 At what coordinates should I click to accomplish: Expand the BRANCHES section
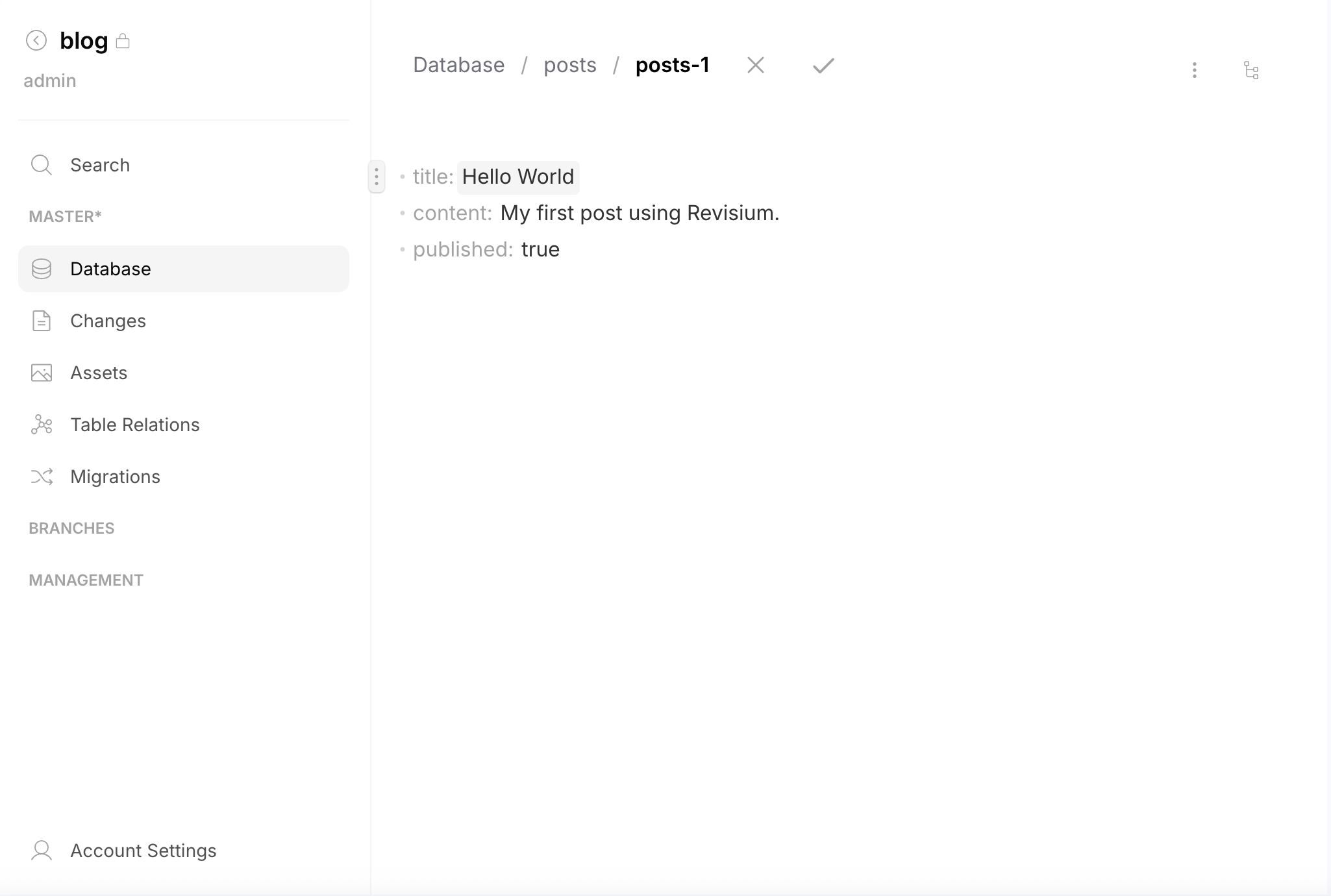pyautogui.click(x=71, y=528)
